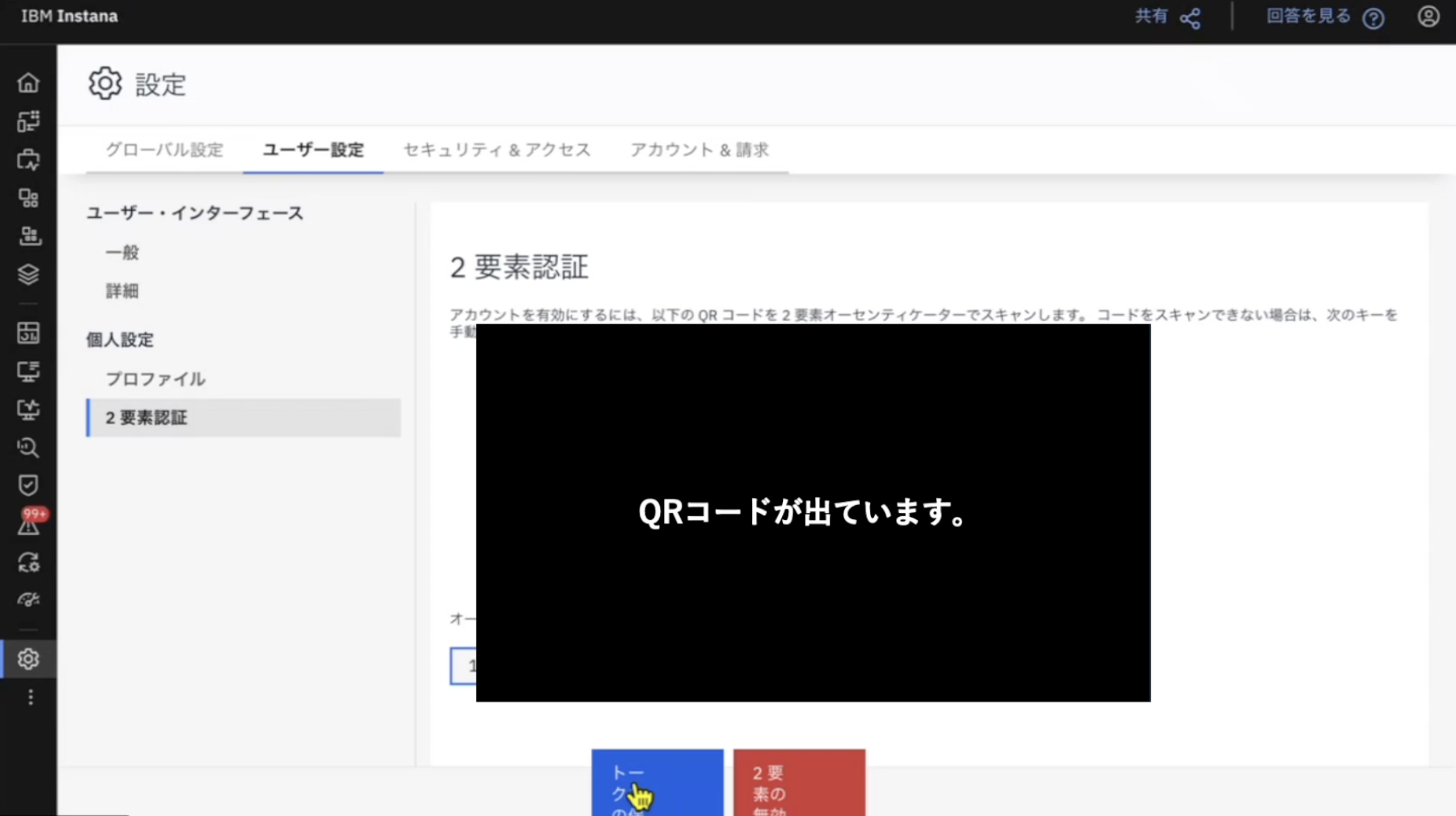The width and height of the screenshot is (1456, 816).
Task: Select プロファイル under 個人設定
Action: point(155,379)
